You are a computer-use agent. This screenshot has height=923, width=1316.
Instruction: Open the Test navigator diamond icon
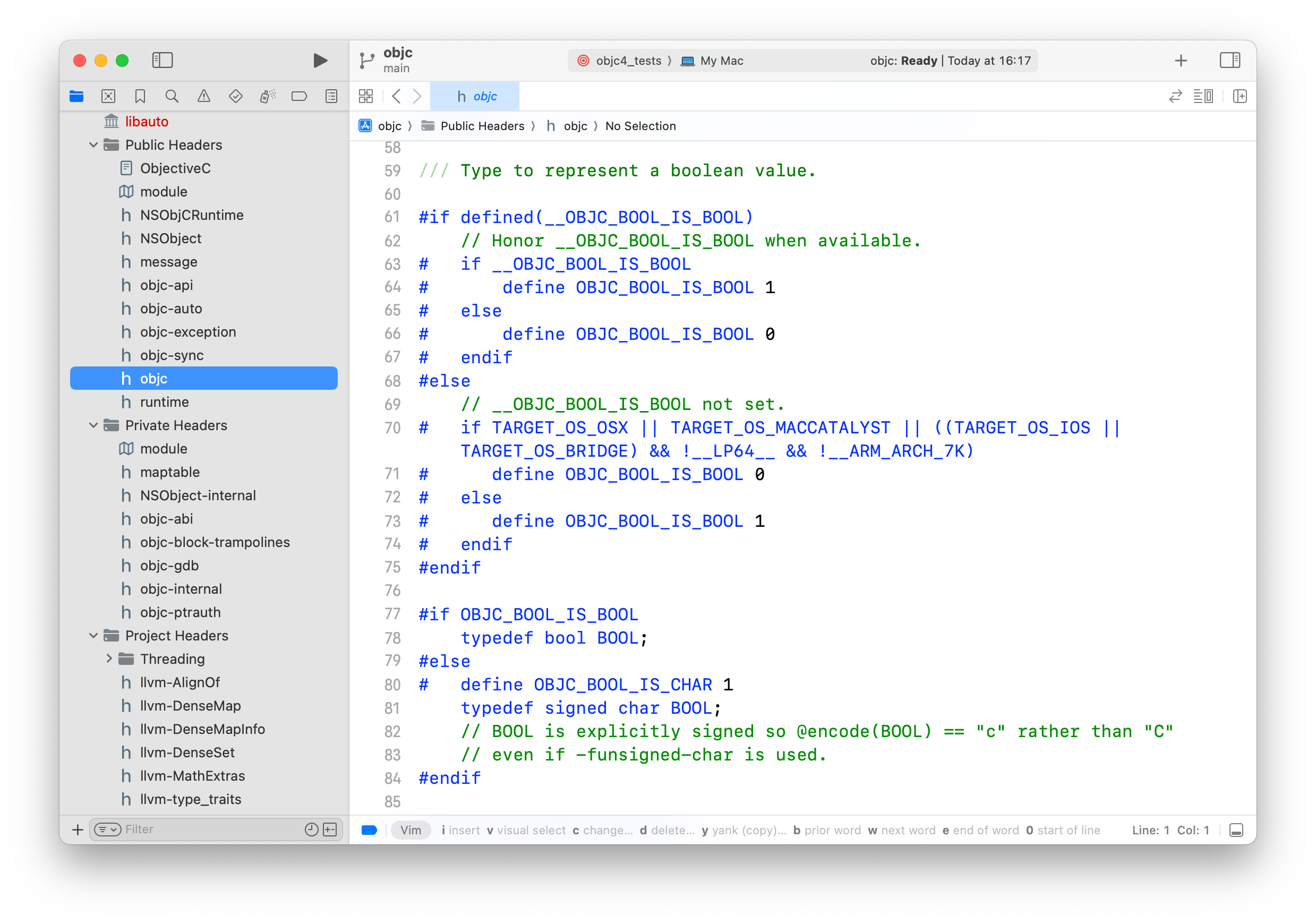point(236,96)
